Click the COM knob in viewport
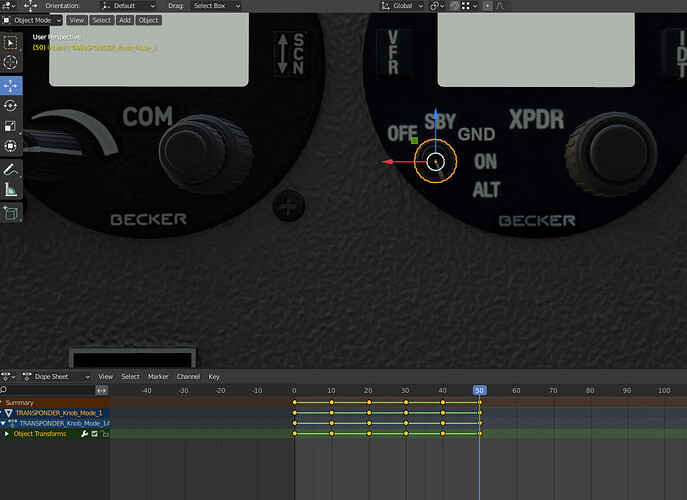687x500 pixels. pyautogui.click(x=205, y=153)
